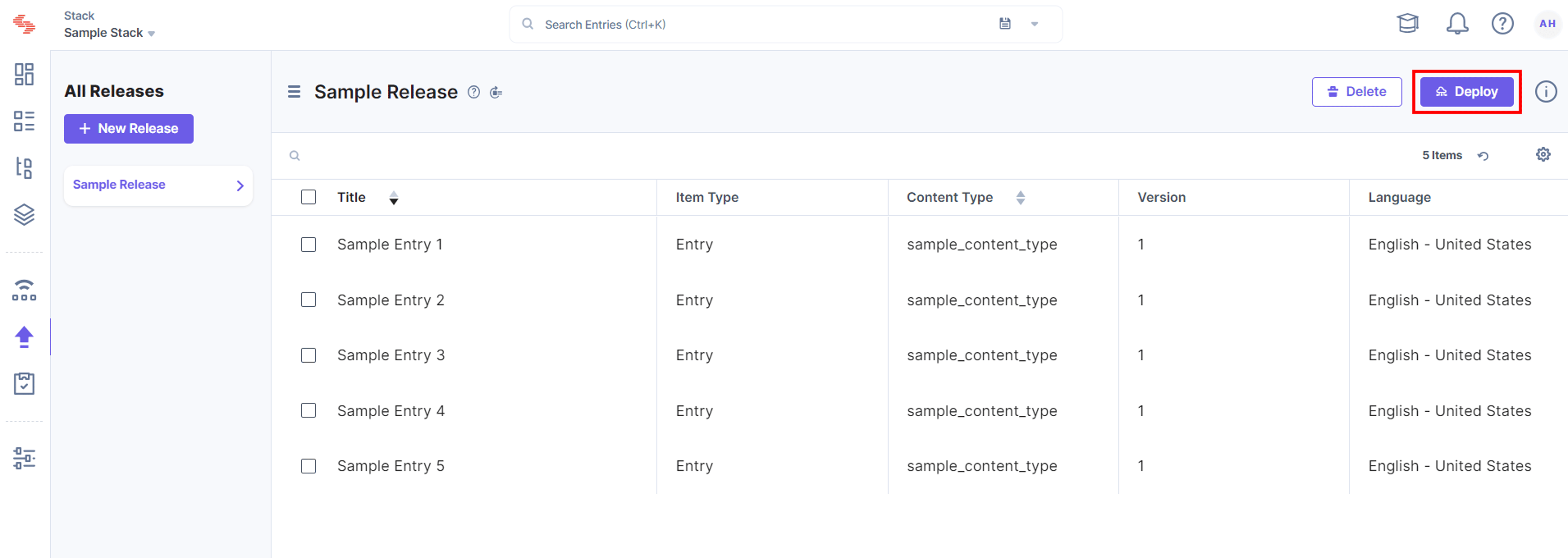Image resolution: width=1568 pixels, height=558 pixels.
Task: Click the Language column header
Action: click(x=1399, y=197)
